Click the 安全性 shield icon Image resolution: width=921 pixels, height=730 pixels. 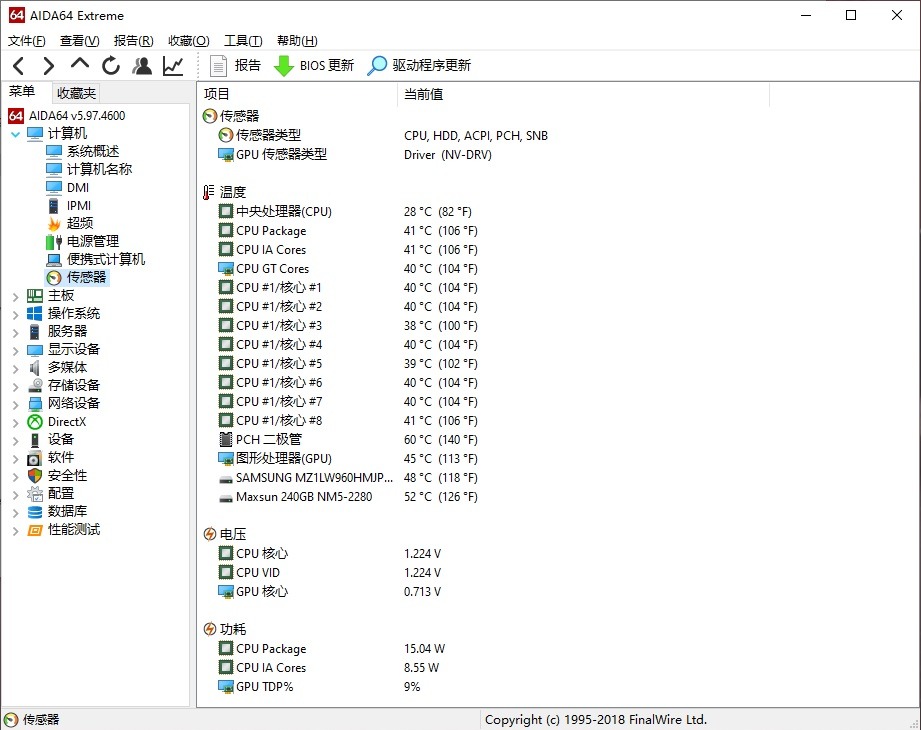click(35, 476)
